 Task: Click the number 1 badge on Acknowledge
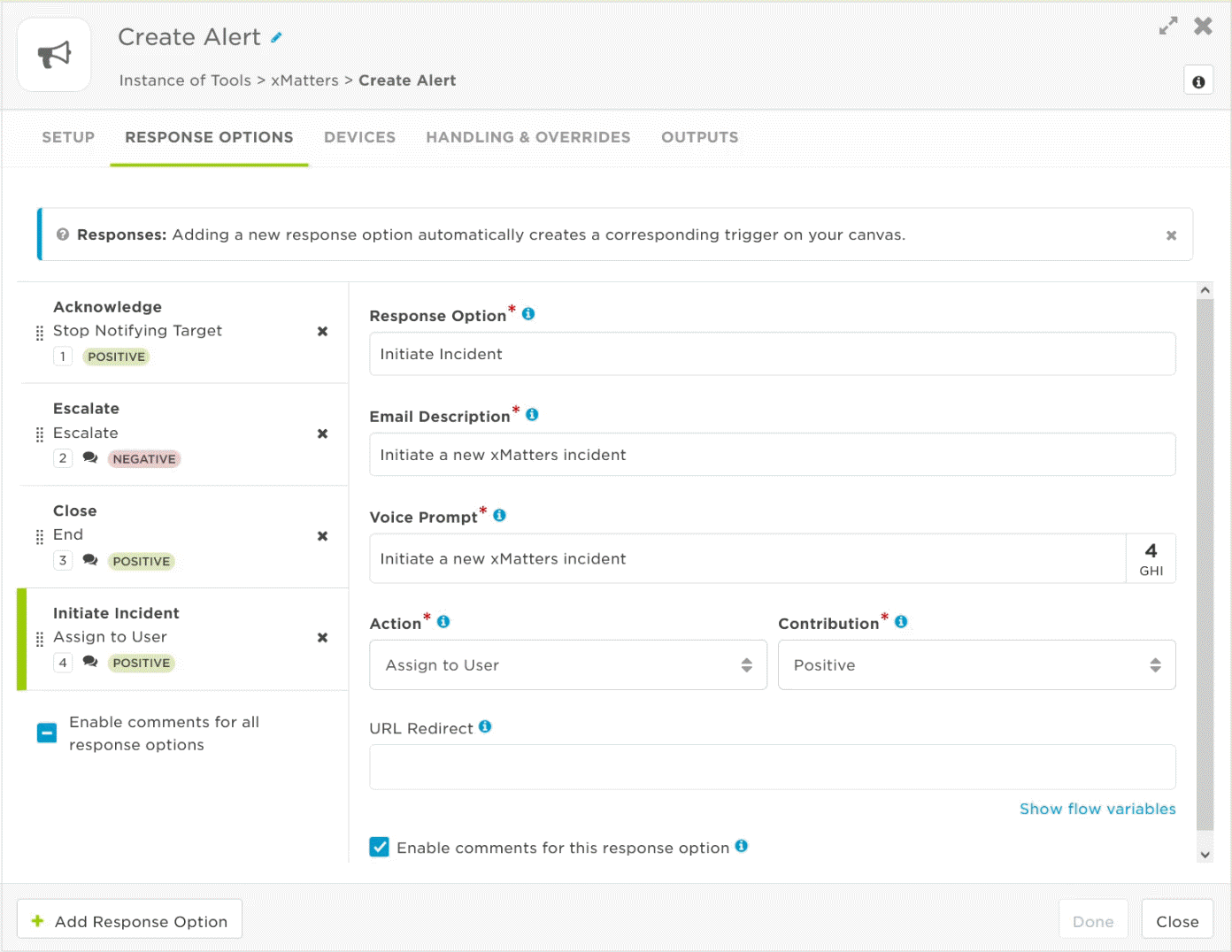pyautogui.click(x=63, y=357)
